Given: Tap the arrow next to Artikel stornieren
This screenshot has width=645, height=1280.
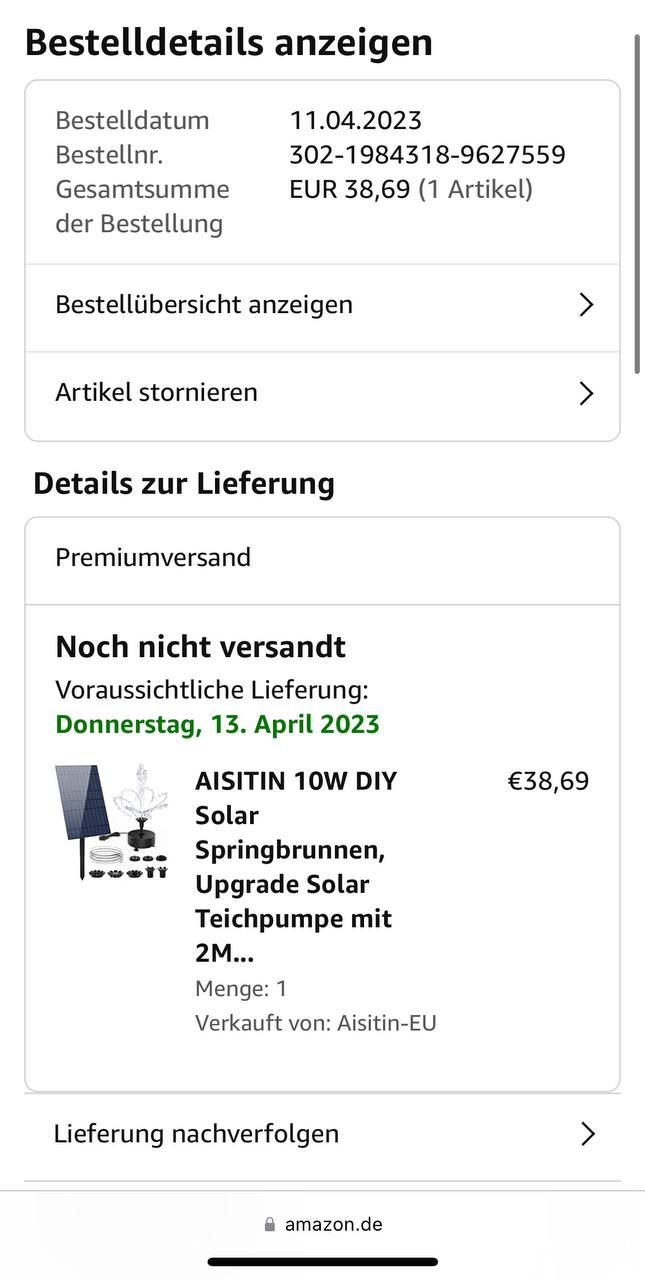Looking at the screenshot, I should pos(587,393).
